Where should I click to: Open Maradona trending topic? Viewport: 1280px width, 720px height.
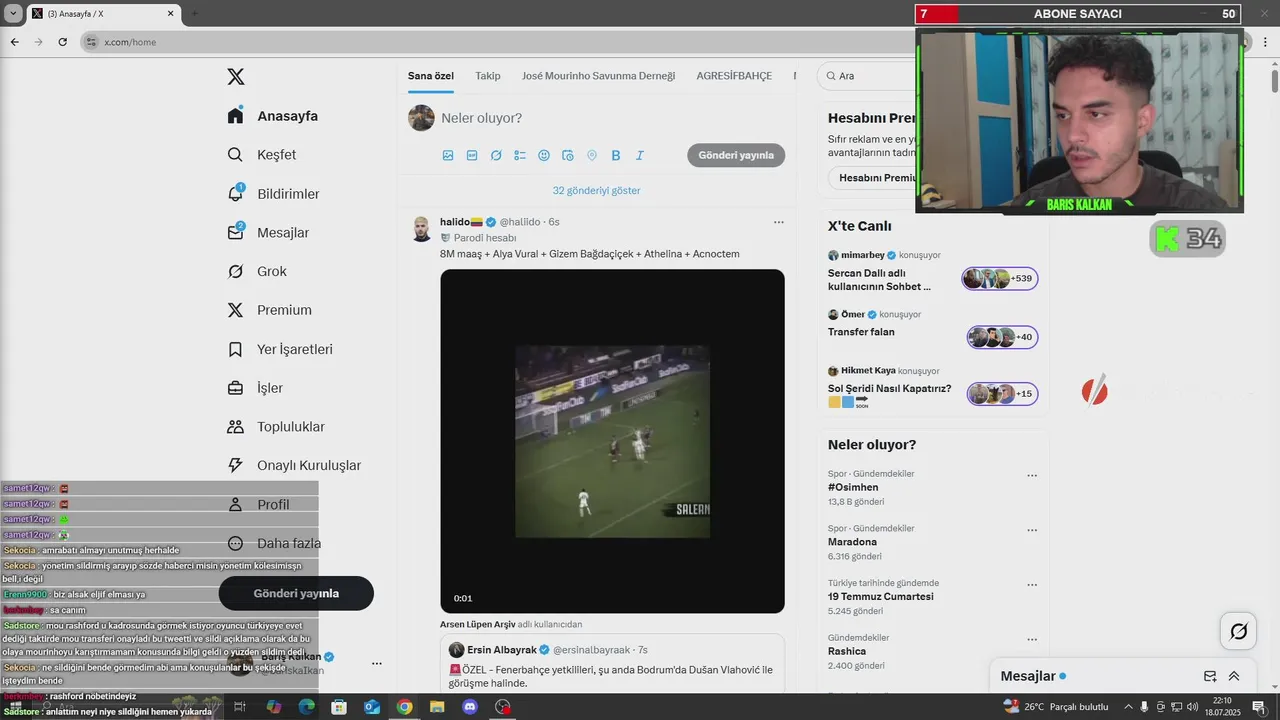coord(852,542)
